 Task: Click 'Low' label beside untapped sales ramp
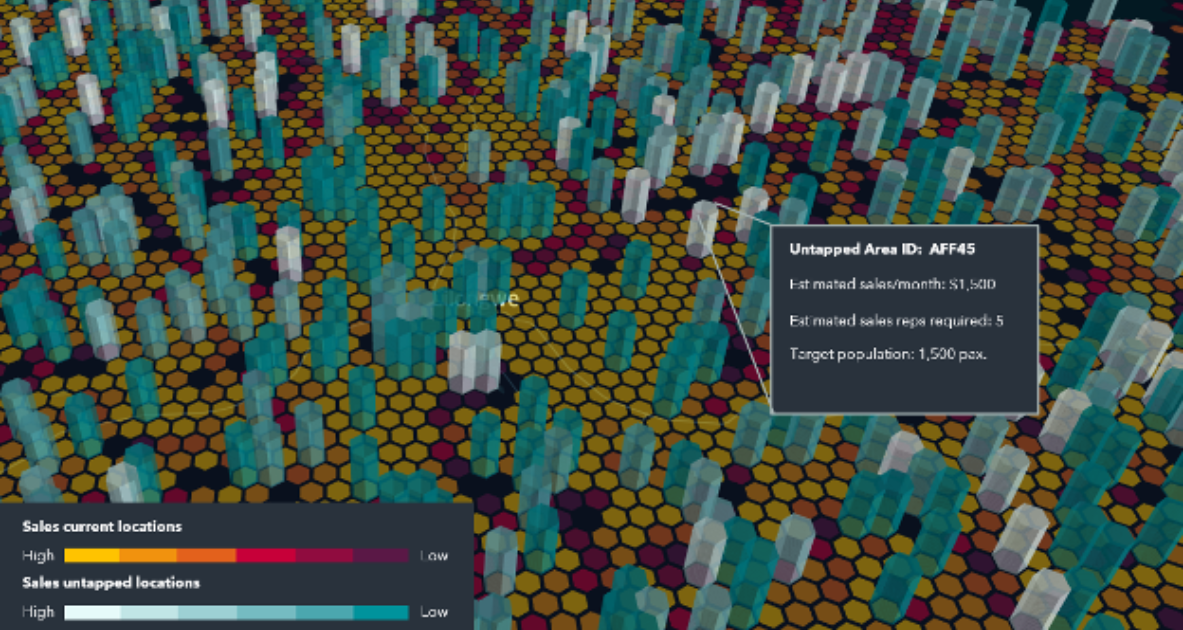[434, 612]
